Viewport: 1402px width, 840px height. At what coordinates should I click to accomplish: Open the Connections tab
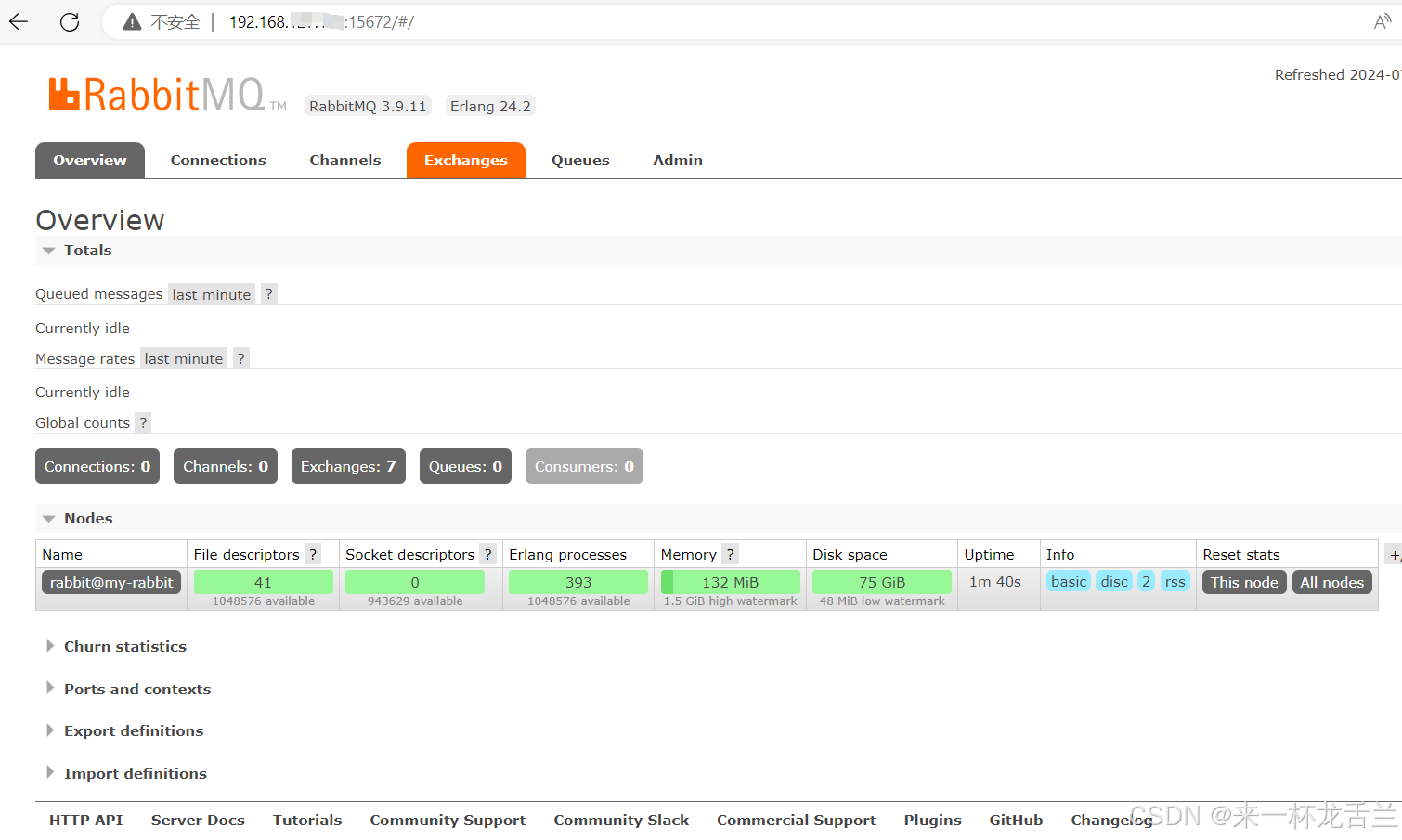(218, 160)
